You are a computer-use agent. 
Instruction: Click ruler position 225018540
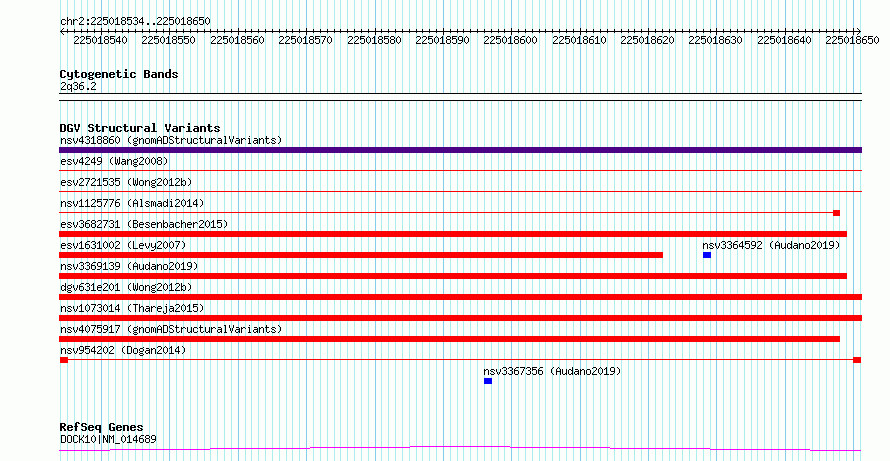pyautogui.click(x=100, y=40)
